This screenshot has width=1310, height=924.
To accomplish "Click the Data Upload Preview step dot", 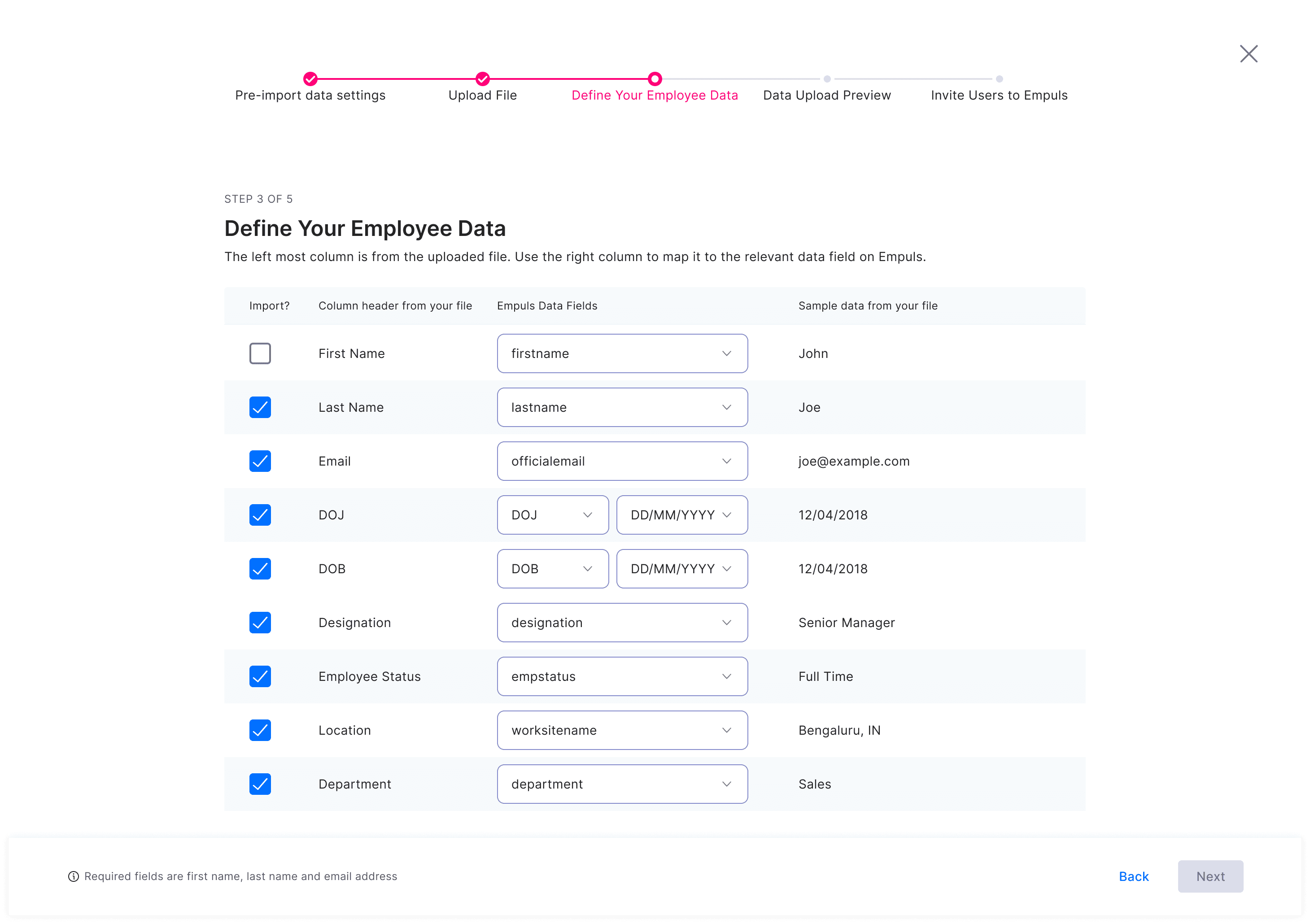I will [x=827, y=78].
